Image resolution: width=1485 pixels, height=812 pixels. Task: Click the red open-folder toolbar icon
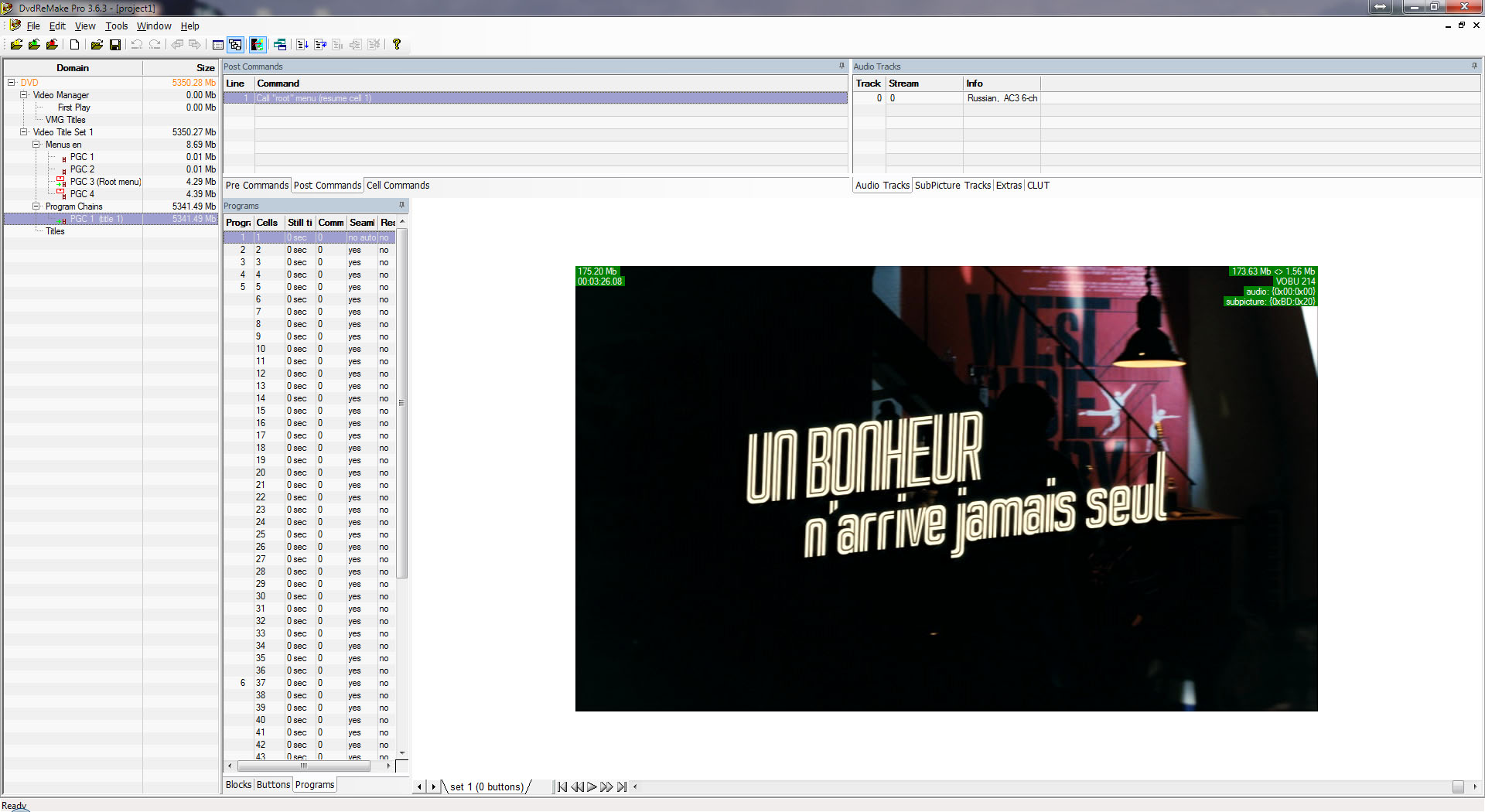point(53,45)
